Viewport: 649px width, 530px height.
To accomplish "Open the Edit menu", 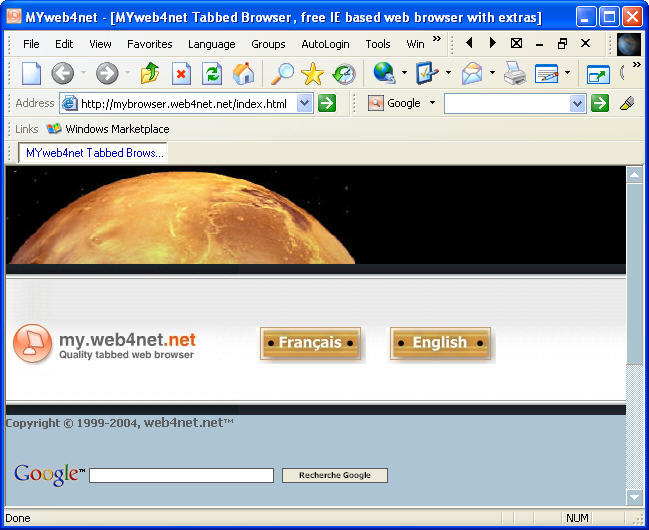I will coord(64,44).
